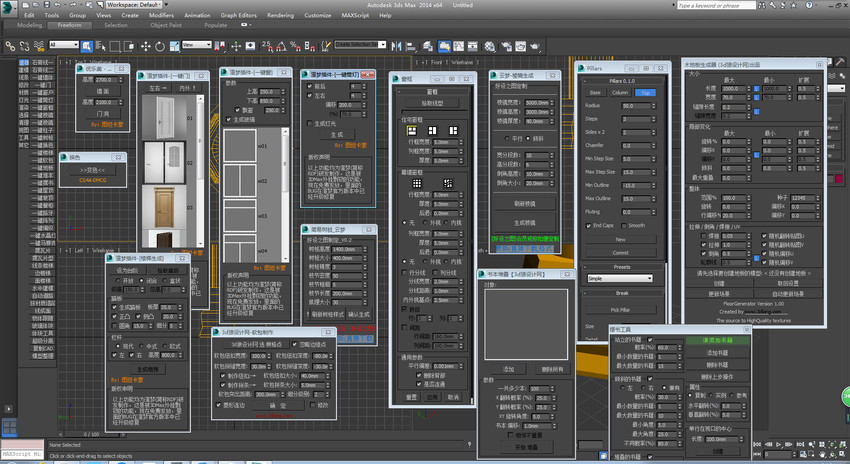
Task: Click the Save File icon in the title bar
Action: tap(47, 4)
